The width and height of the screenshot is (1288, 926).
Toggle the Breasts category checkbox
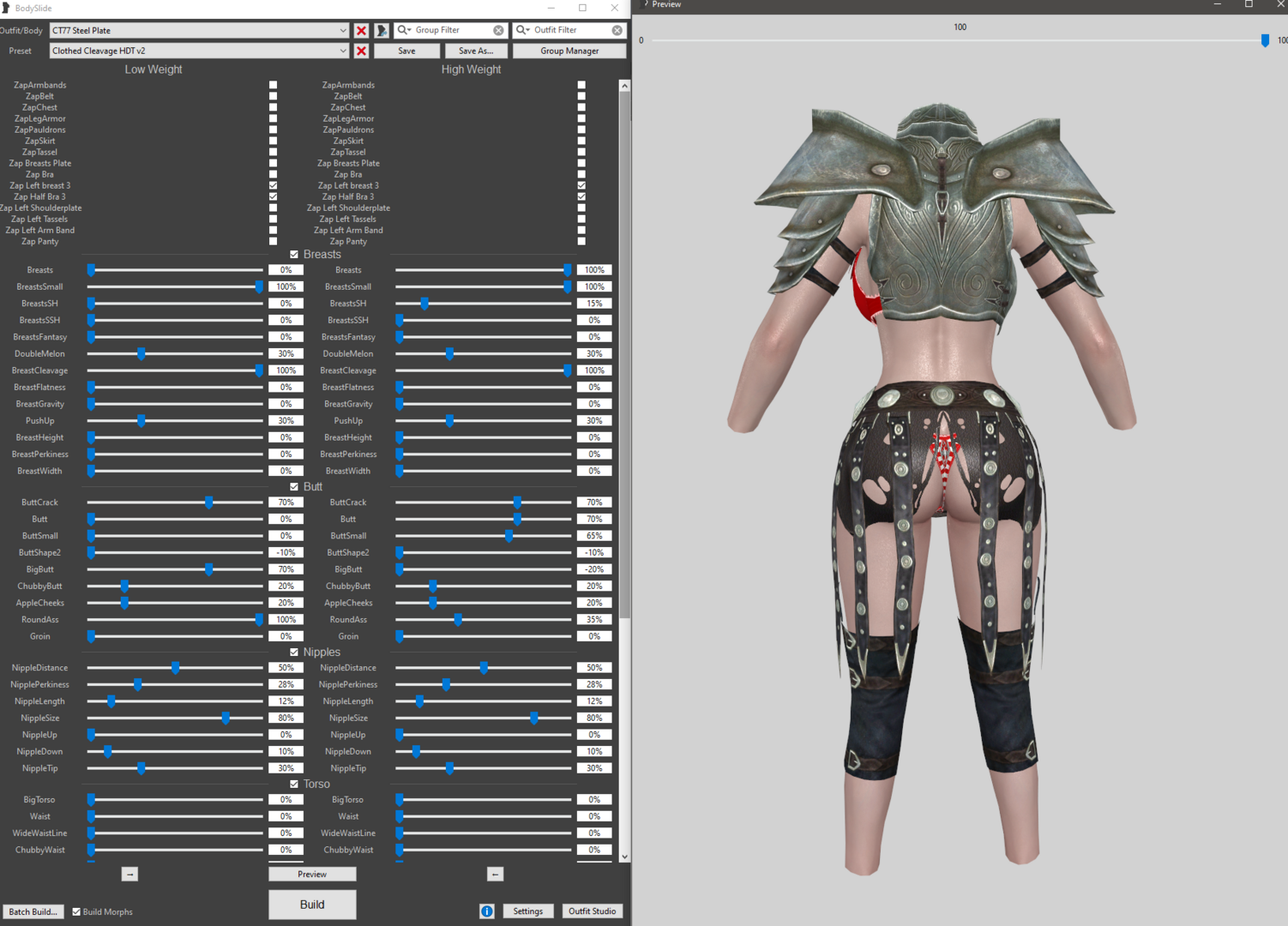294,255
